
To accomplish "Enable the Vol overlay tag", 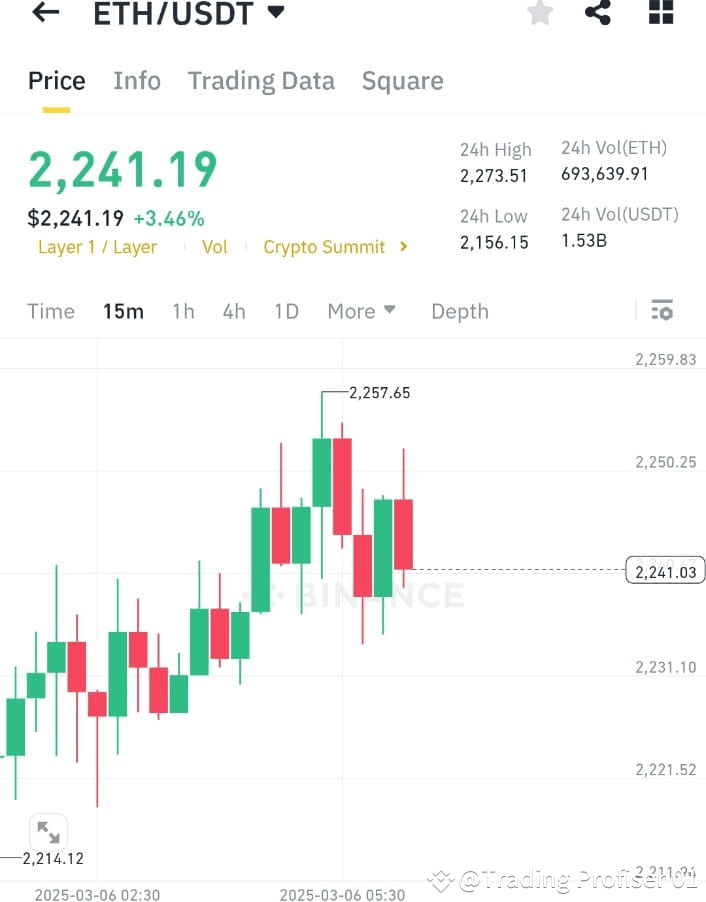I will (215, 247).
